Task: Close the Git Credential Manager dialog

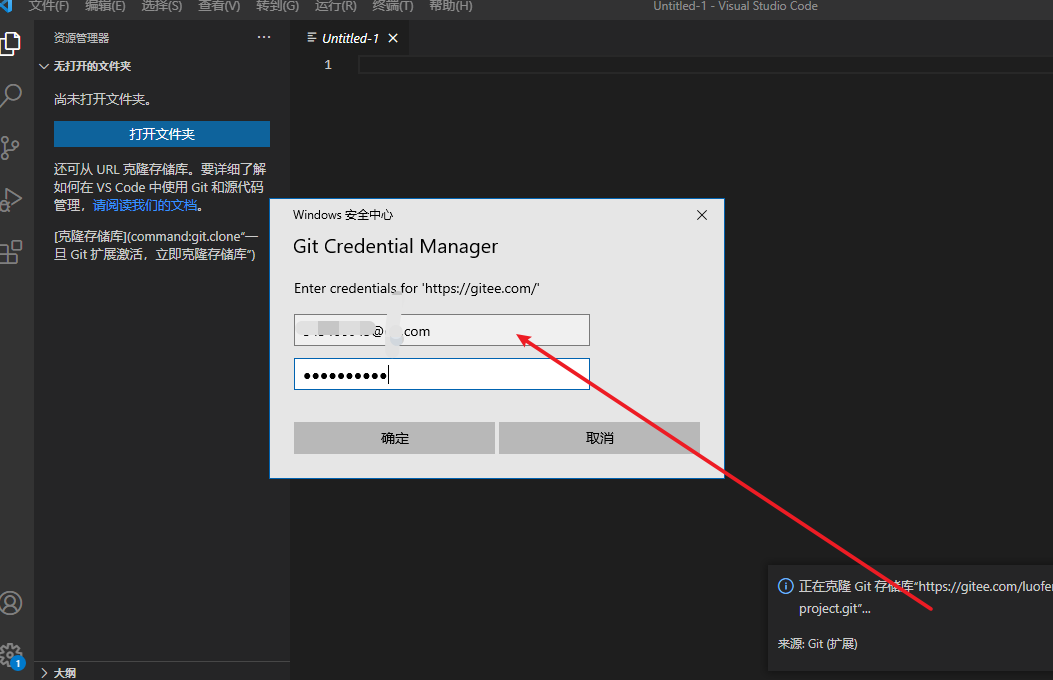Action: pos(702,215)
